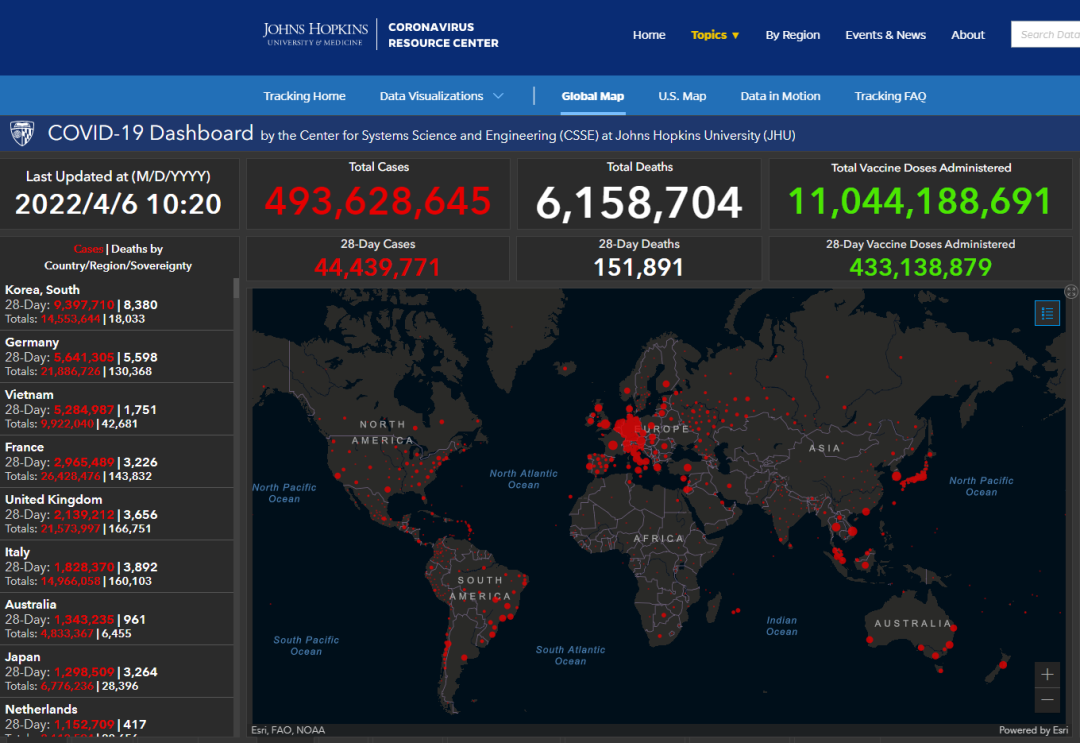
Task: Go to the Home page
Action: point(649,34)
